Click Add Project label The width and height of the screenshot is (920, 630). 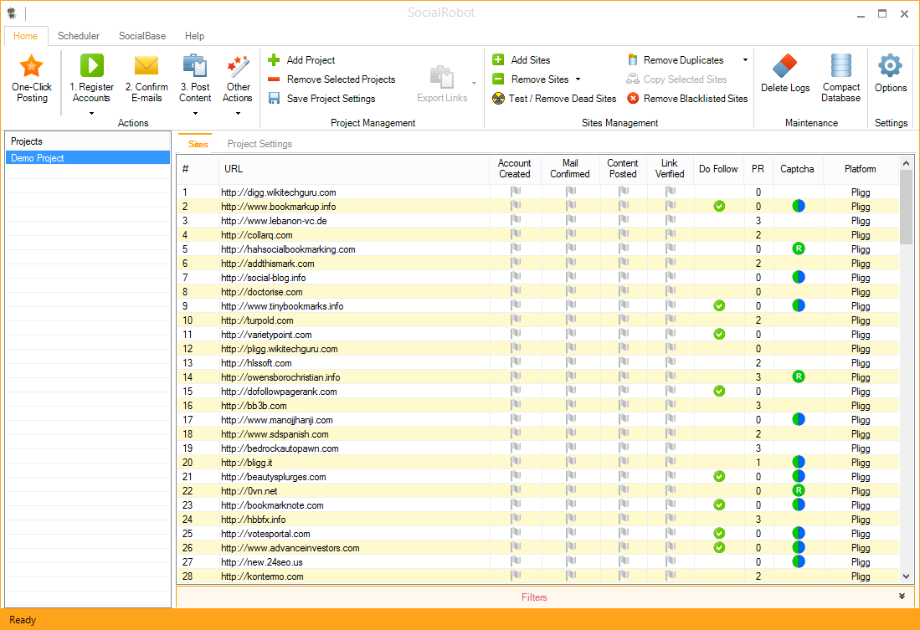point(310,60)
